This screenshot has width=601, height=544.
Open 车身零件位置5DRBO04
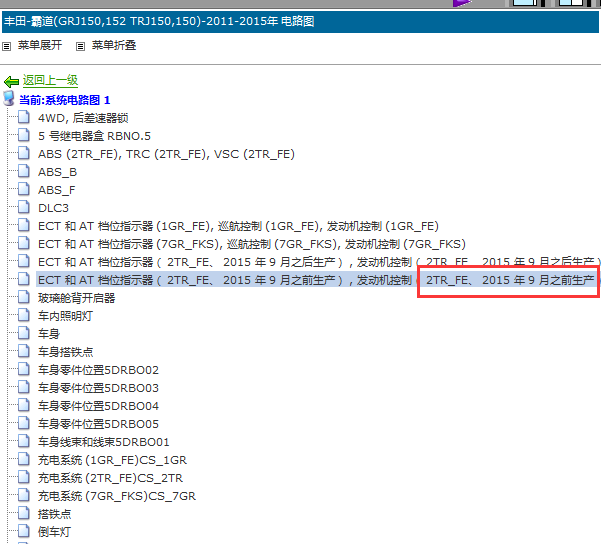tap(98, 406)
